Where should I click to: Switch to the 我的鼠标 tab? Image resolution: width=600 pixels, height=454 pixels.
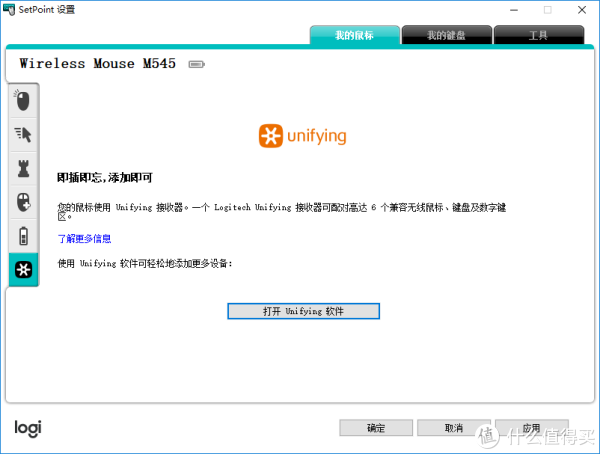click(x=355, y=35)
